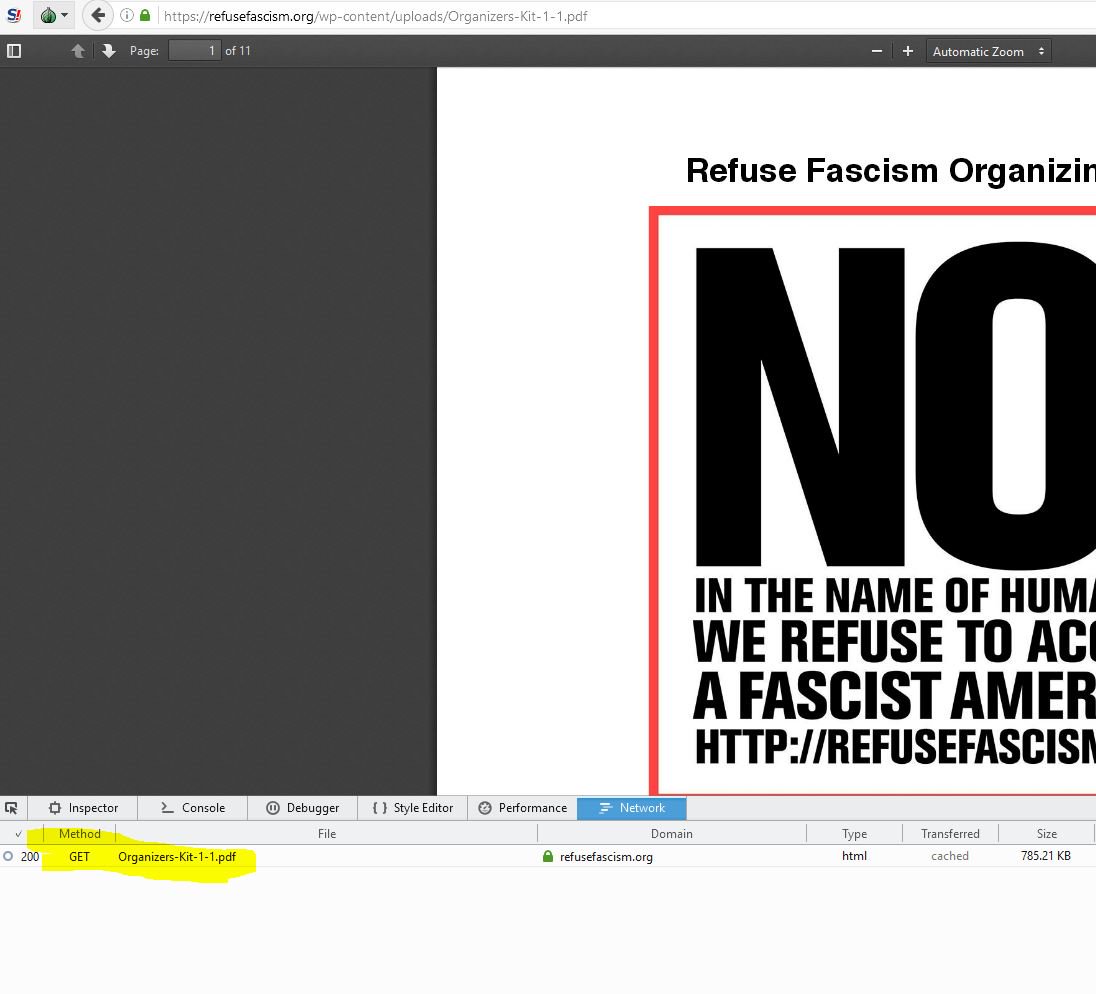Image resolution: width=1096 pixels, height=994 pixels.
Task: Switch to the Performance tab
Action: [522, 808]
